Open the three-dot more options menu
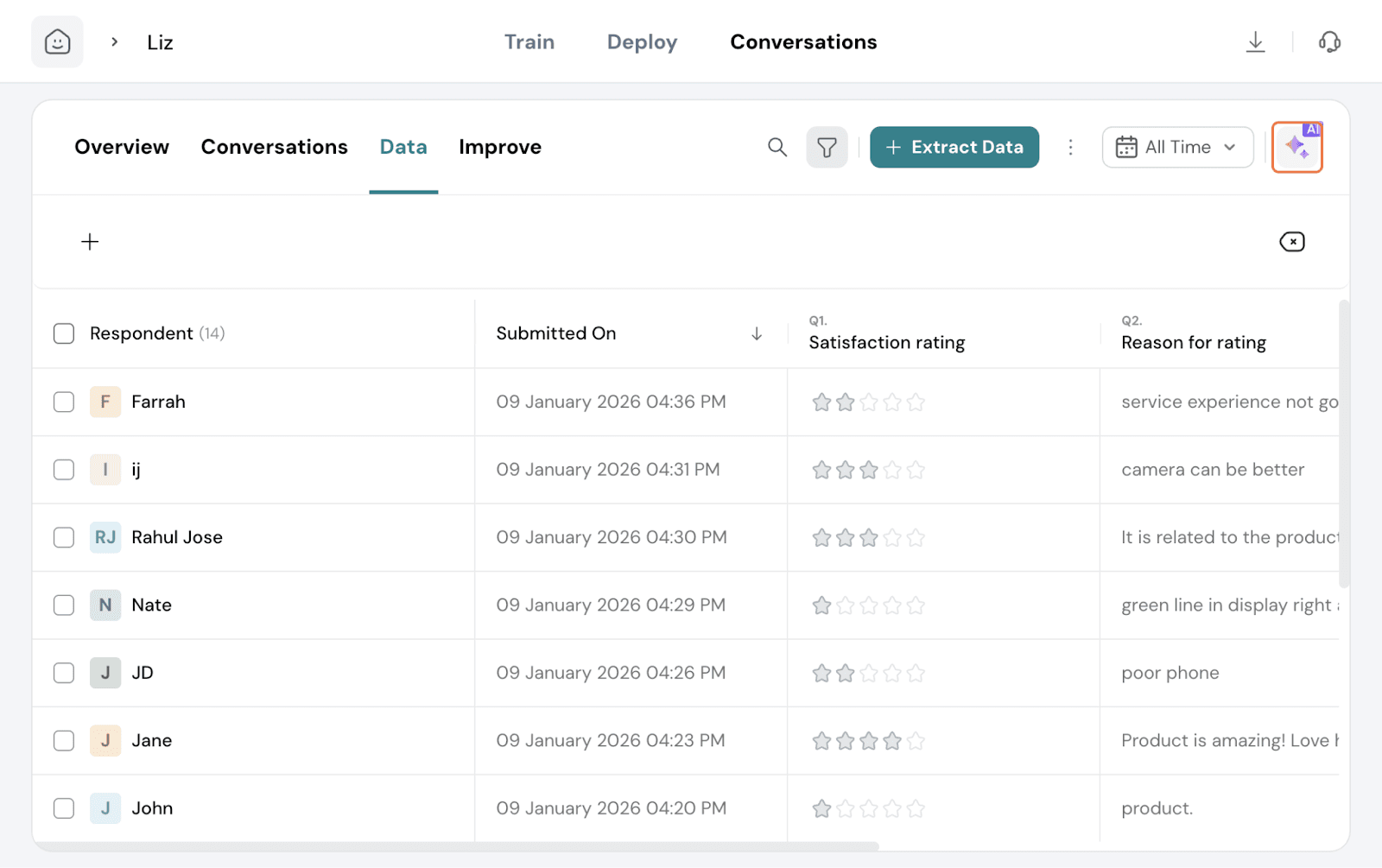Screen dimensions: 1382x868 [1070, 147]
